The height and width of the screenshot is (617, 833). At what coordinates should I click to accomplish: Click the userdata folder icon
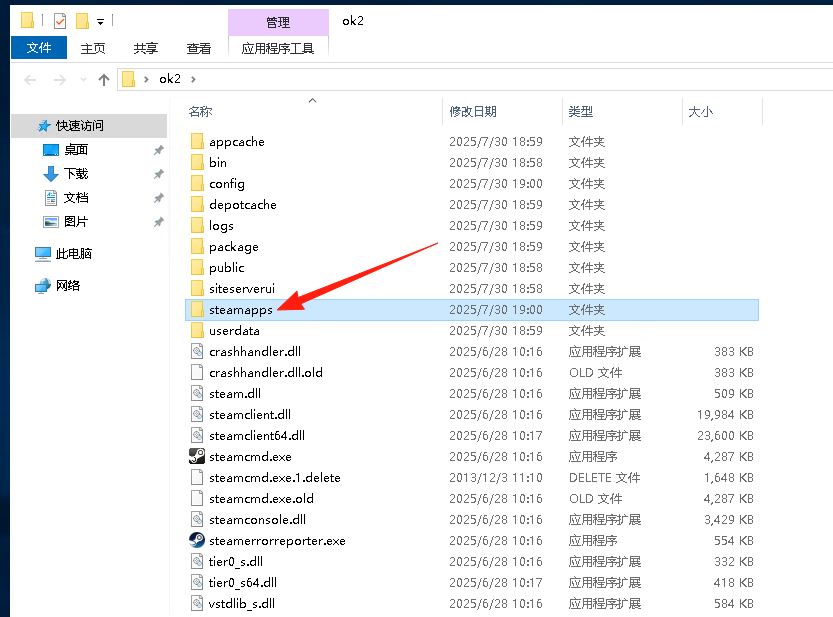pos(197,330)
